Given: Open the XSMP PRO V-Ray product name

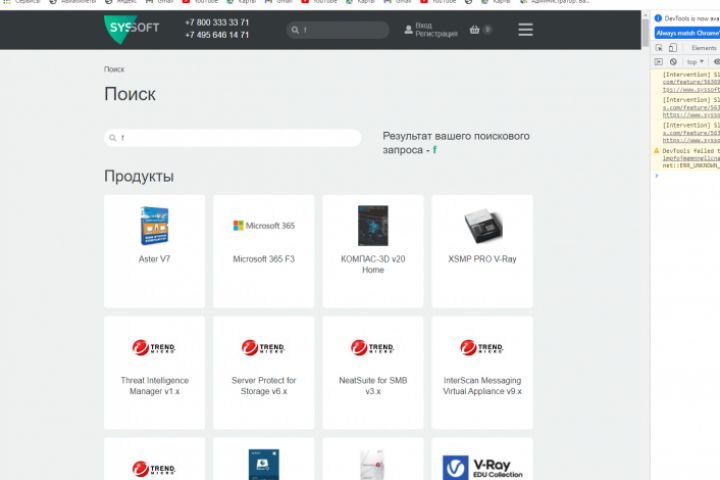Looking at the screenshot, I should pyautogui.click(x=482, y=259).
